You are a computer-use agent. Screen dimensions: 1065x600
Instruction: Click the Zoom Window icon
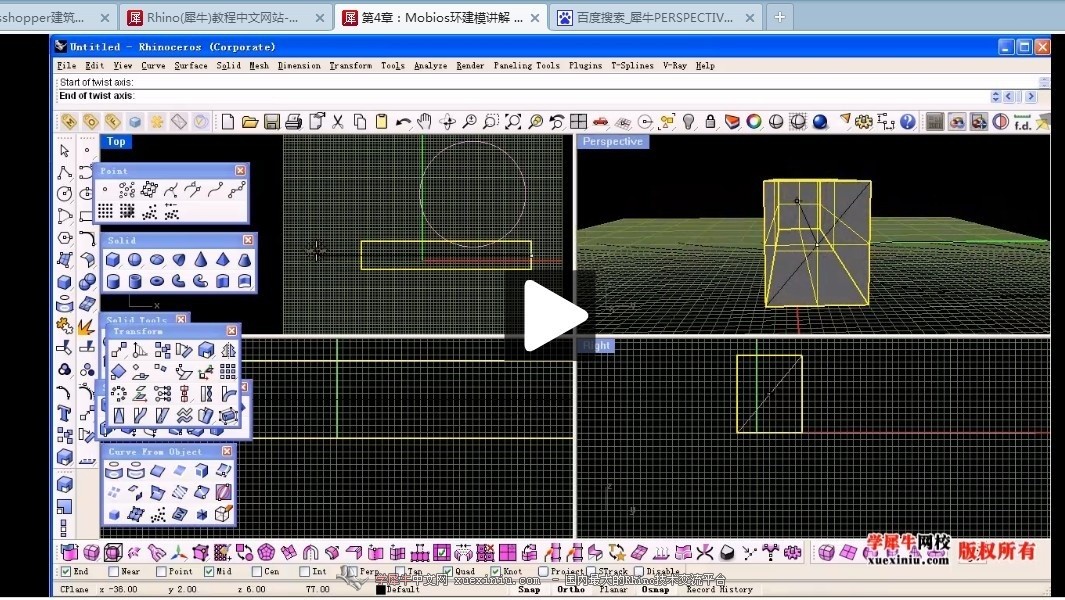[491, 122]
